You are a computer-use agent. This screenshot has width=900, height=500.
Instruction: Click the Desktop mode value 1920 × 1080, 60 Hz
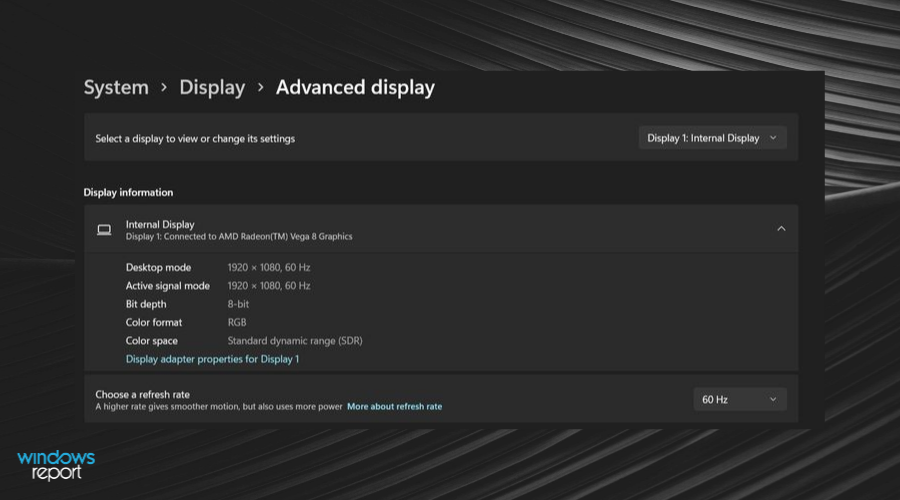click(x=269, y=268)
